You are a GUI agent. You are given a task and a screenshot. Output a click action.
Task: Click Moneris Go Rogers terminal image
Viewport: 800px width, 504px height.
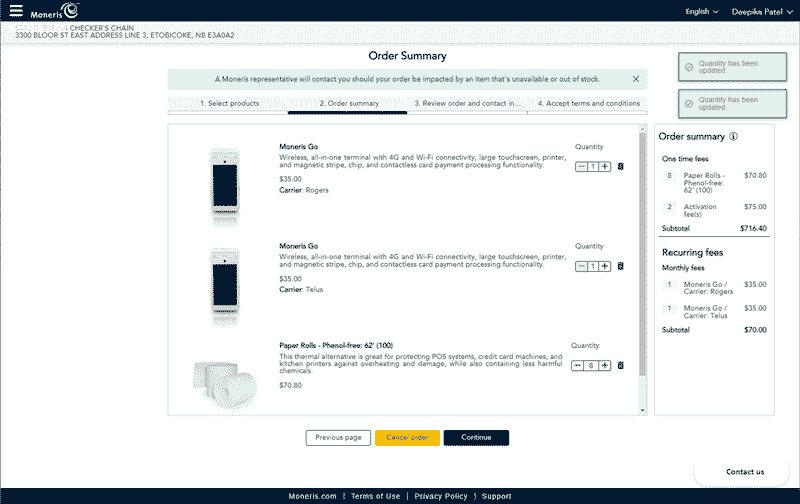click(x=225, y=186)
